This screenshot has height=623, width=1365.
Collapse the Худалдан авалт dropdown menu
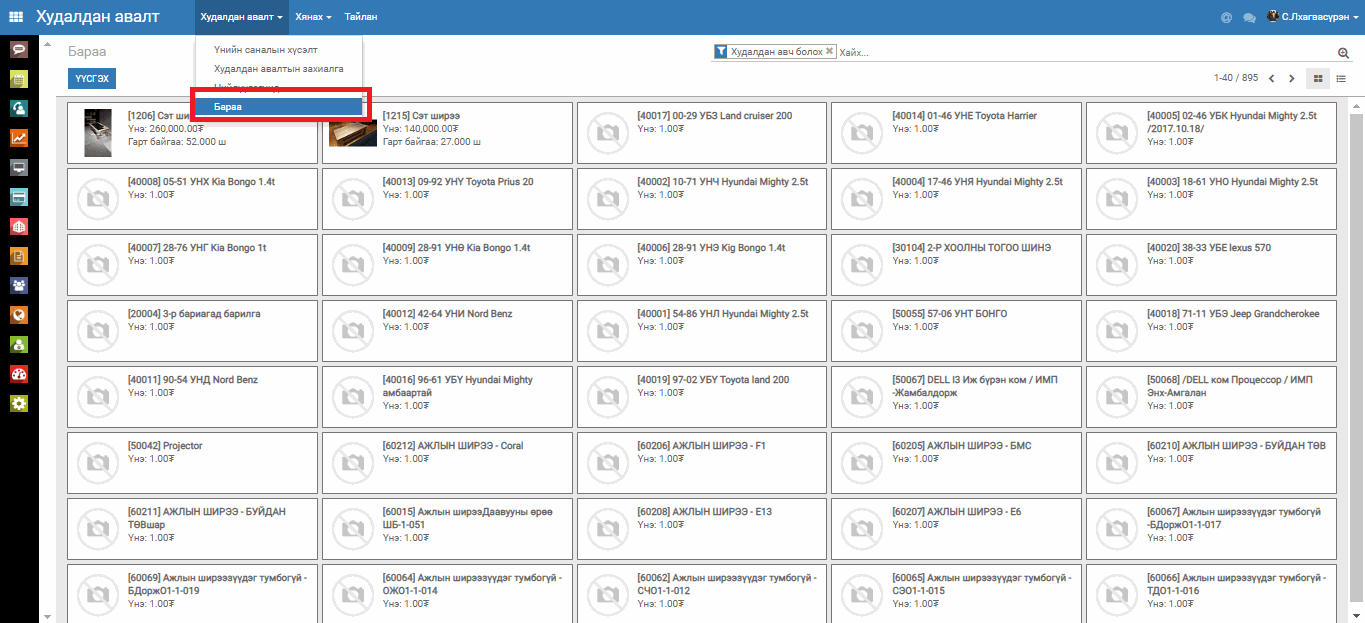point(241,17)
